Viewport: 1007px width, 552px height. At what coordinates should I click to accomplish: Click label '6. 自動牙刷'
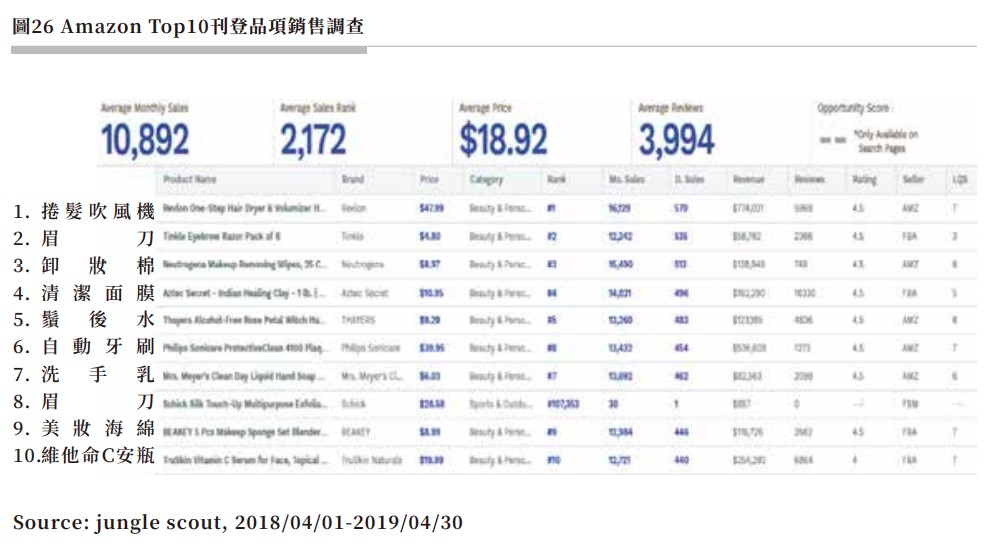[x=83, y=347]
